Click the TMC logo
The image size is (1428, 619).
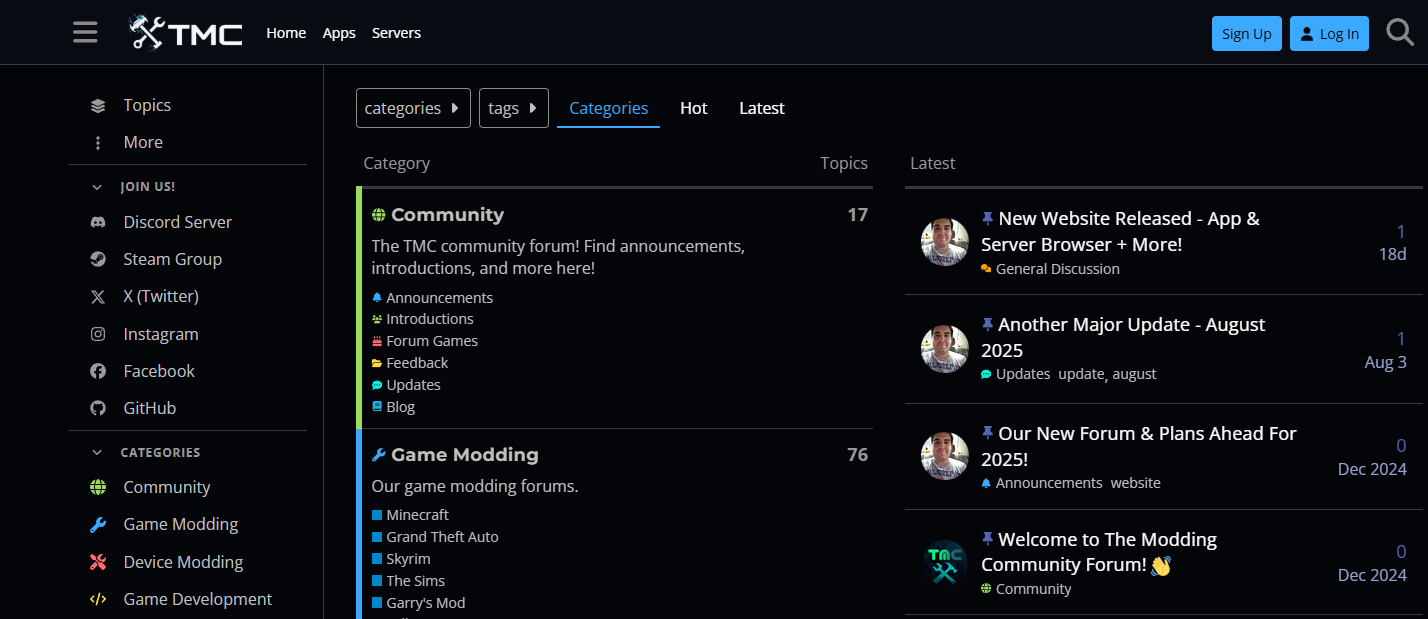[186, 33]
